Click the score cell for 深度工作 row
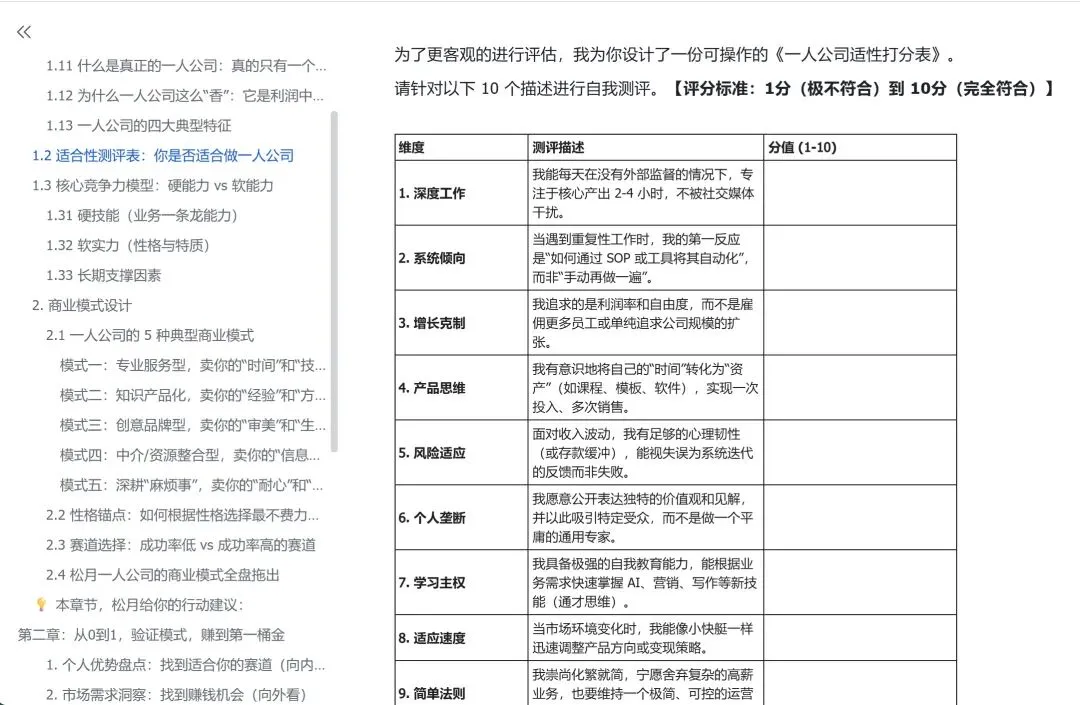 coord(860,193)
